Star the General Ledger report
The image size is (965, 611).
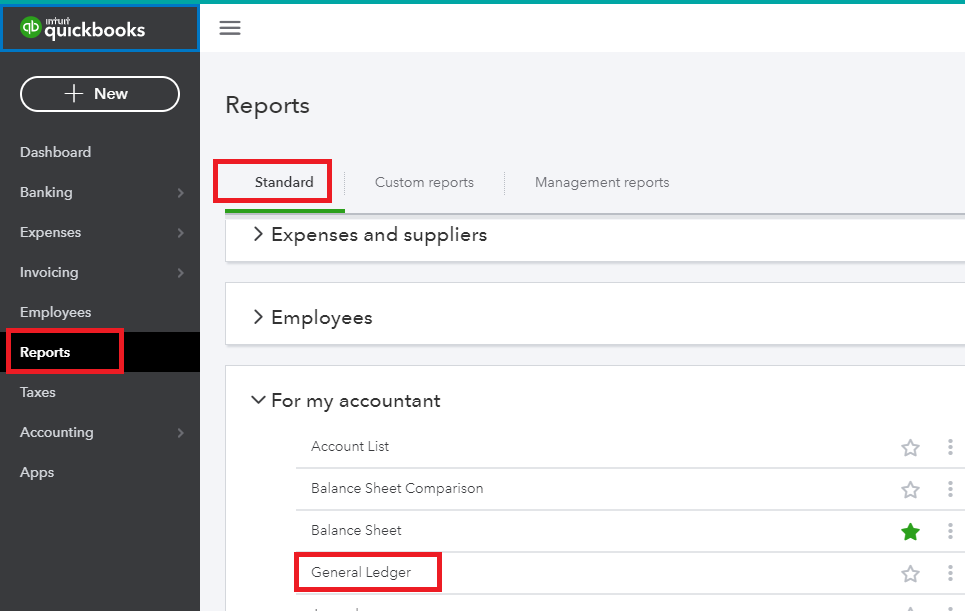[x=910, y=573]
